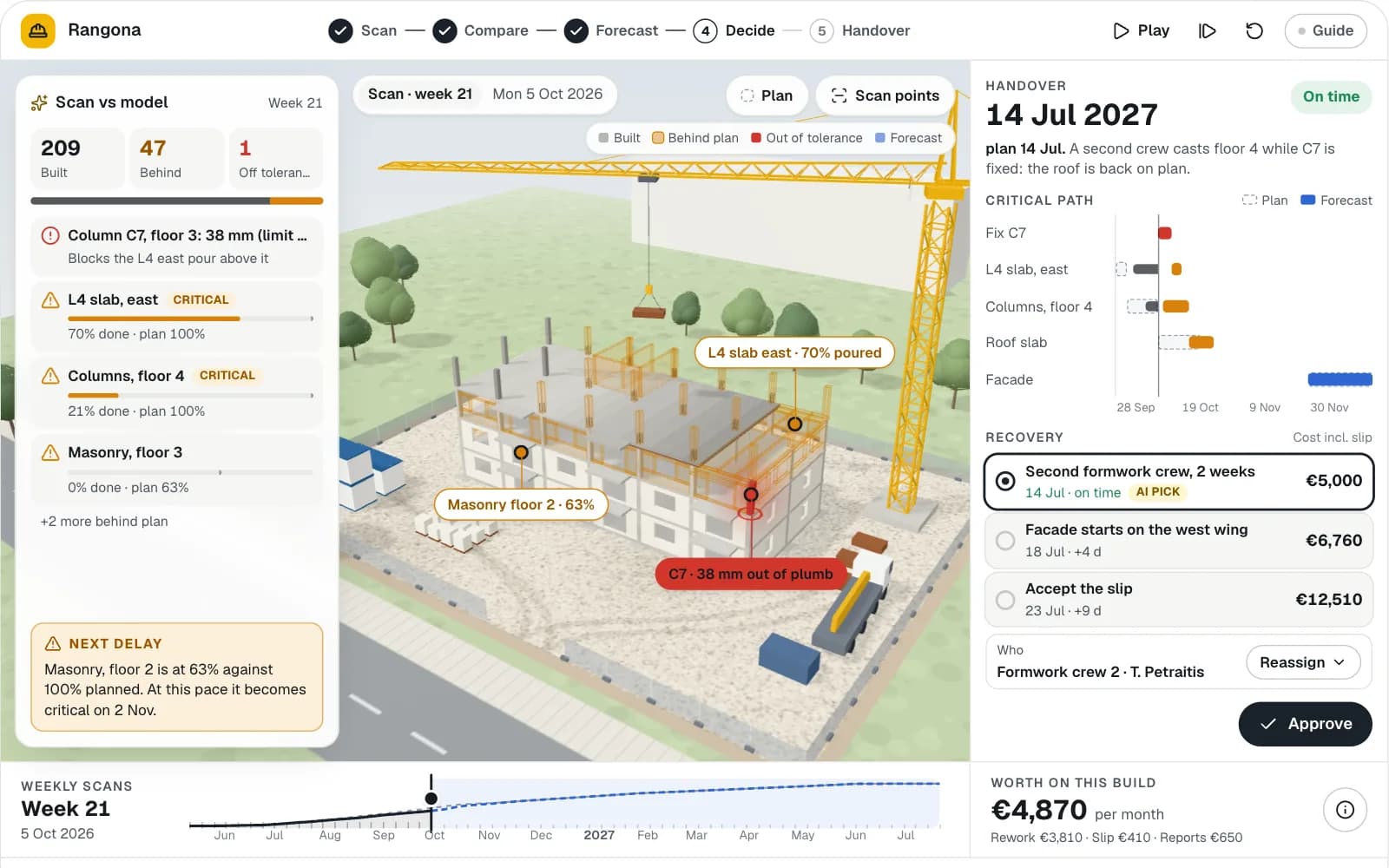The height and width of the screenshot is (868, 1389).
Task: Select Facade starts on the west wing
Action: (x=1179, y=540)
